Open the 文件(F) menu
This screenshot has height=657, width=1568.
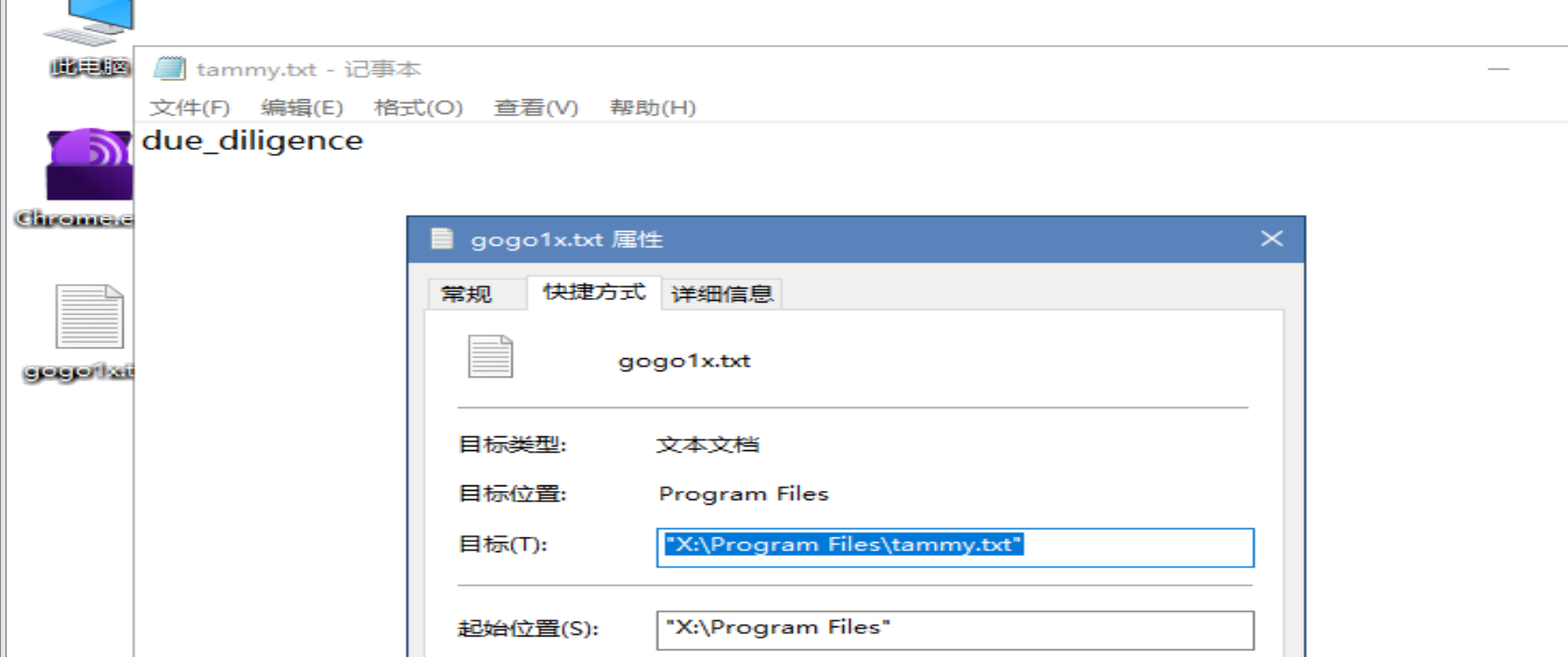coord(189,108)
